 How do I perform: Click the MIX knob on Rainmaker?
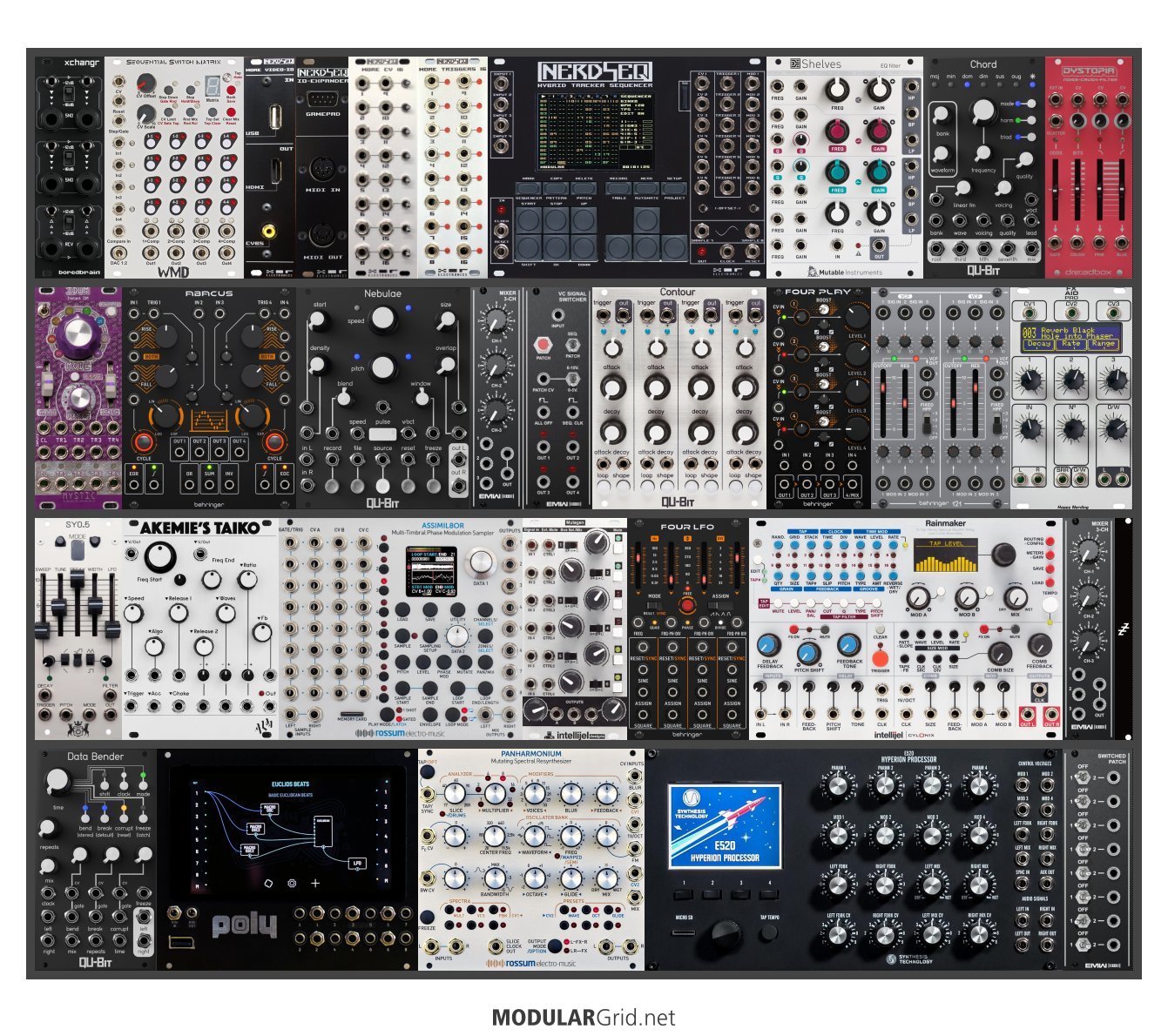pyautogui.click(x=1016, y=597)
